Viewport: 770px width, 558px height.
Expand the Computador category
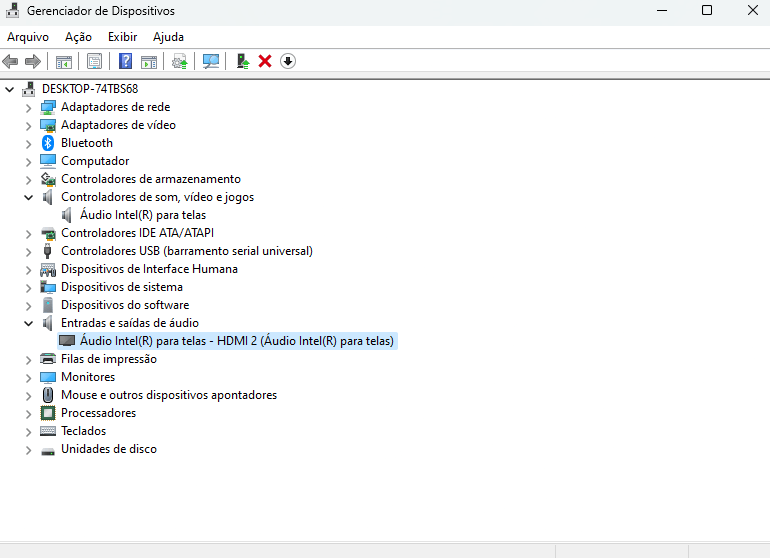click(28, 162)
